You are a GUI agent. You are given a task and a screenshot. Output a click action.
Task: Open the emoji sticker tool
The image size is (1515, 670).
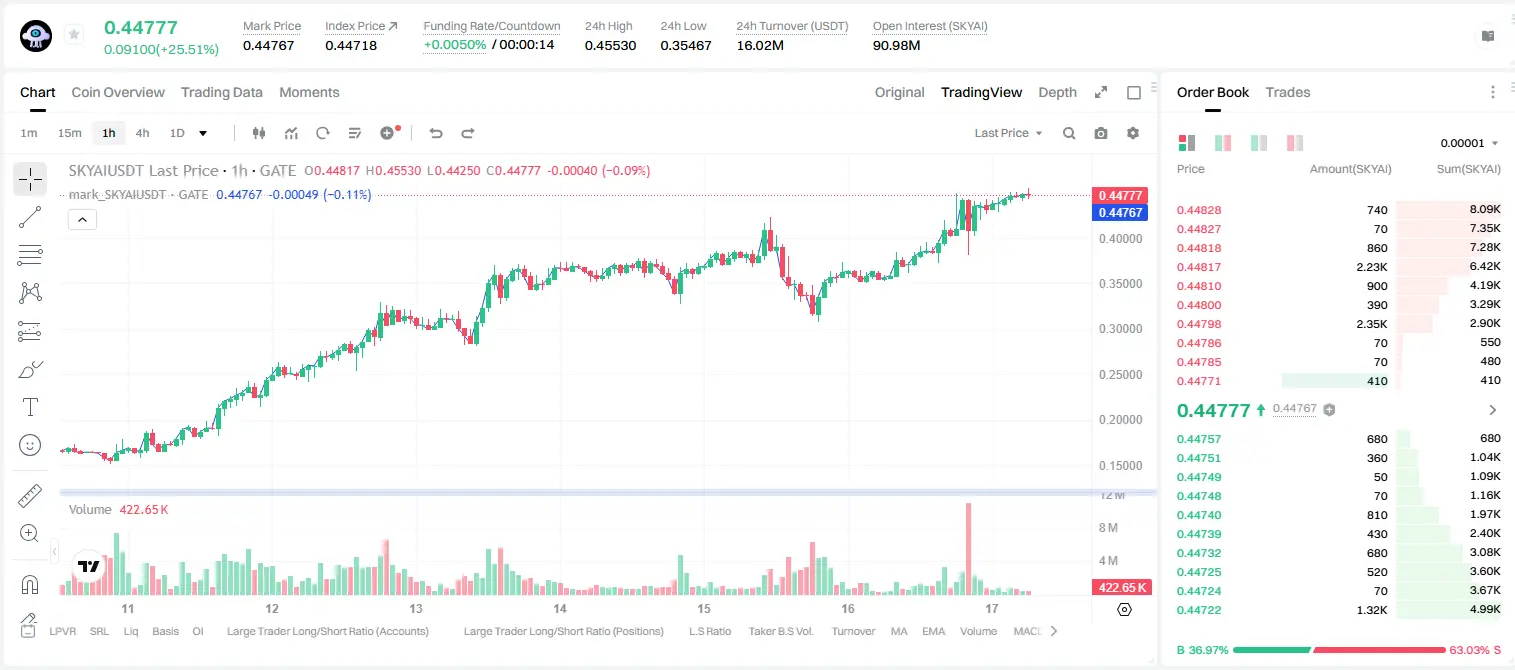point(30,445)
